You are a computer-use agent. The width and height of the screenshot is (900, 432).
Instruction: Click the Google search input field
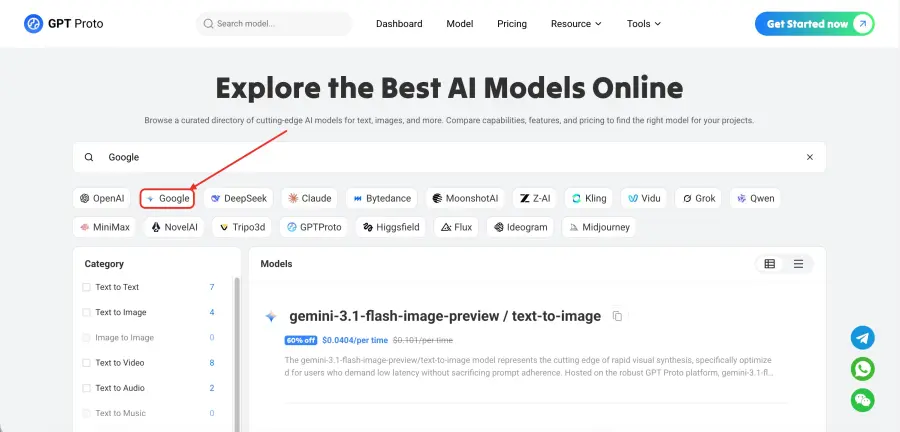click(449, 157)
